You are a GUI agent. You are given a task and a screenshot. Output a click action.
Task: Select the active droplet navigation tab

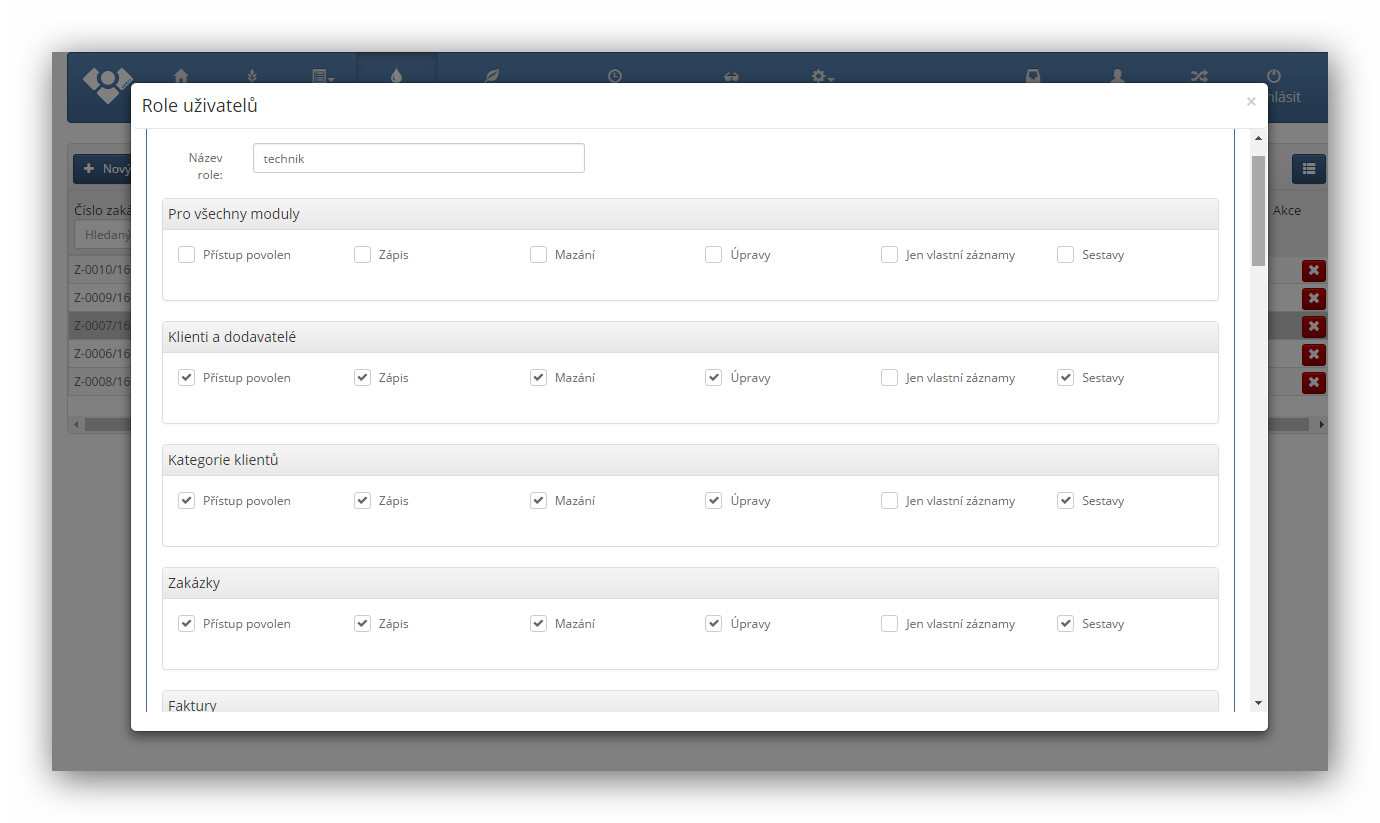[x=397, y=75]
